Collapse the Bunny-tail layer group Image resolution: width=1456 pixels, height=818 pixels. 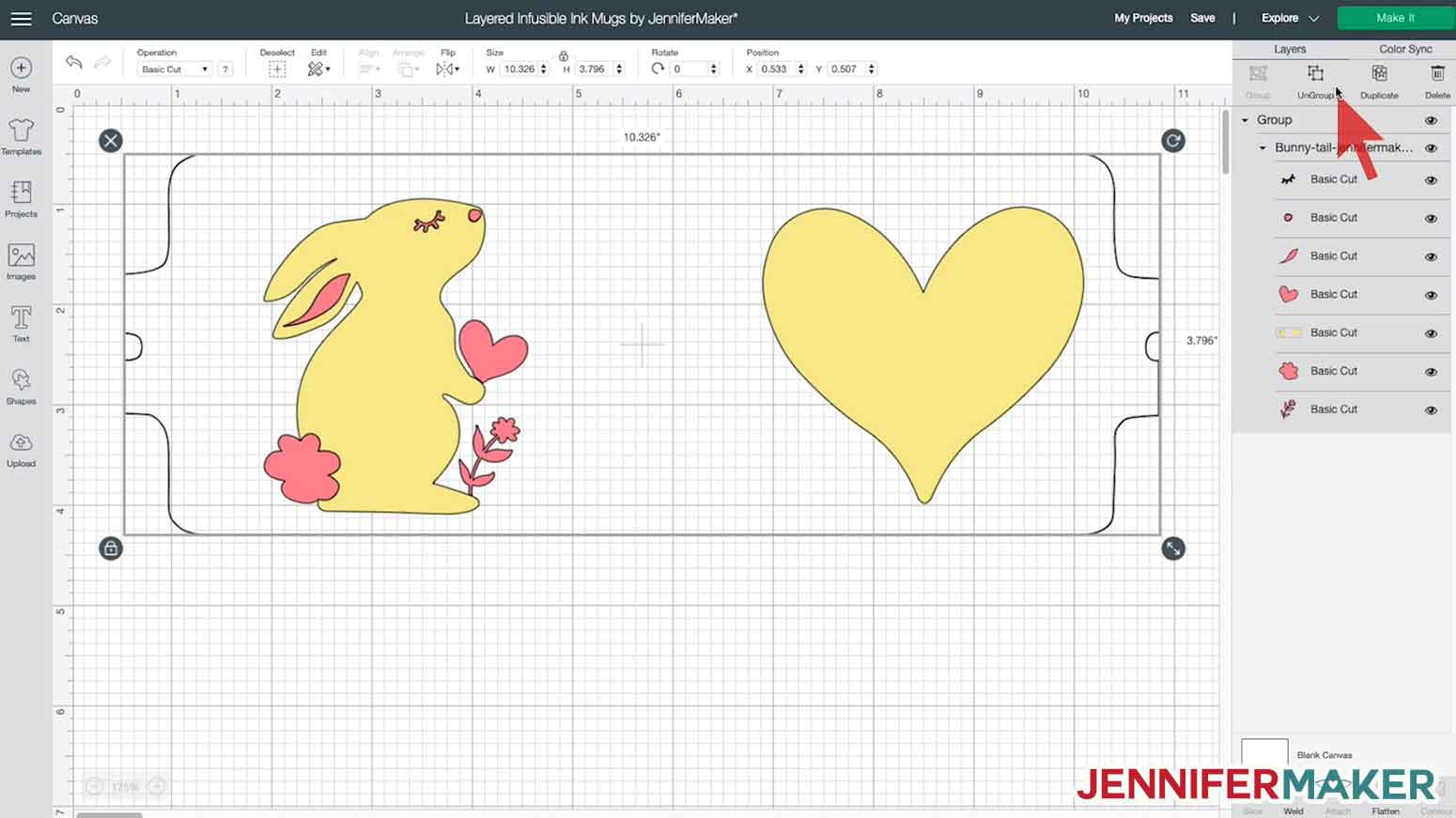tap(1262, 148)
